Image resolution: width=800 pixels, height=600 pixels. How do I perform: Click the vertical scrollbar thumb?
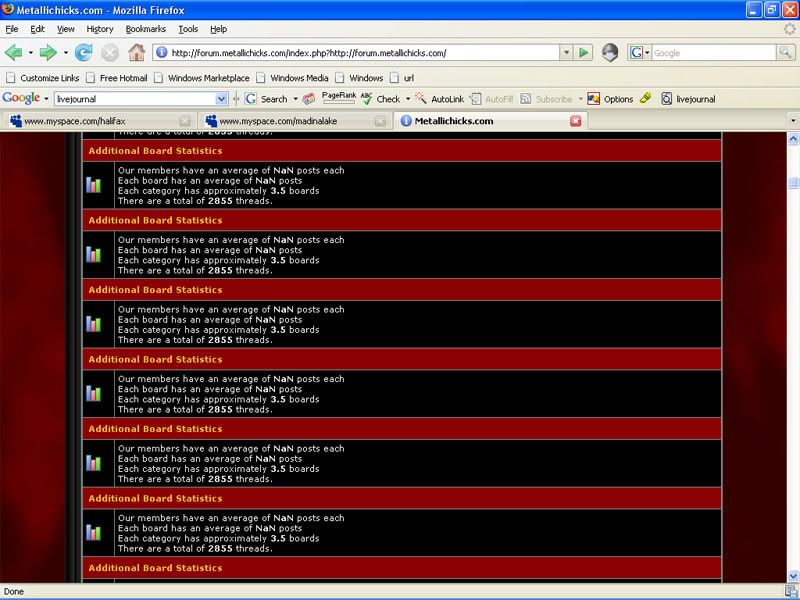point(793,183)
